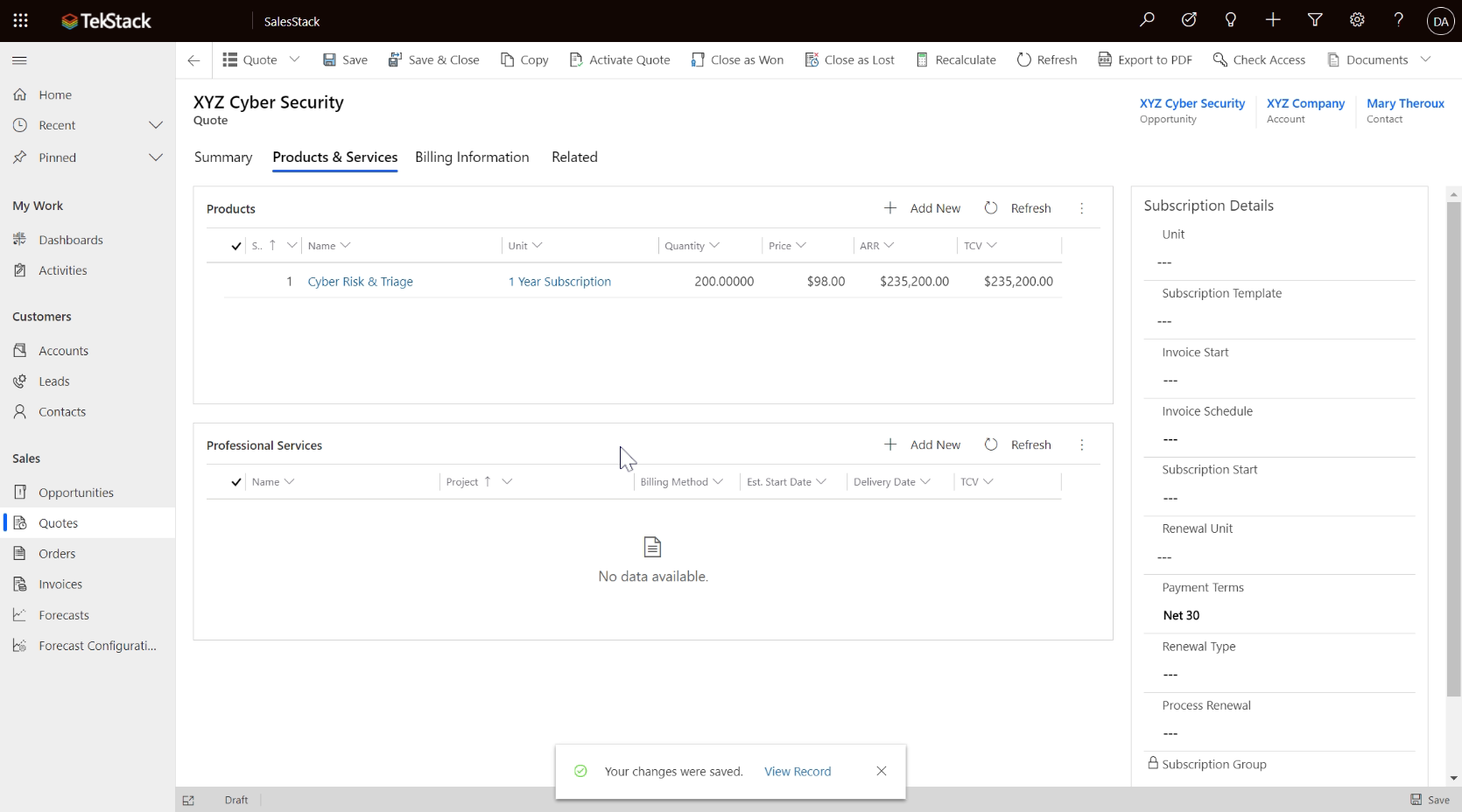1462x812 pixels.
Task: Add New item in Professional Services section
Action: (x=922, y=444)
